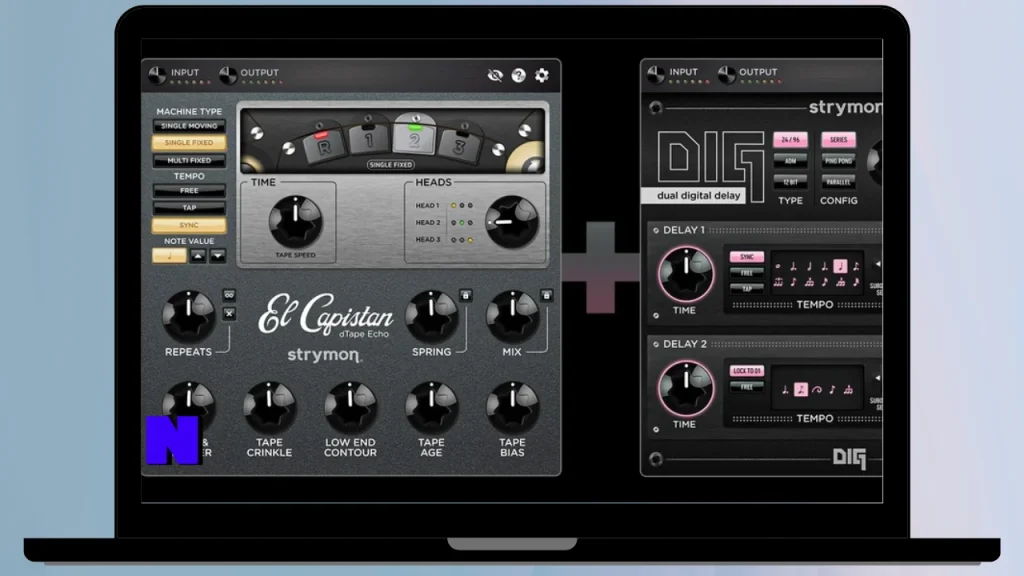Click the note value quarter-note display
Image resolution: width=1024 pixels, height=576 pixels.
click(x=168, y=256)
